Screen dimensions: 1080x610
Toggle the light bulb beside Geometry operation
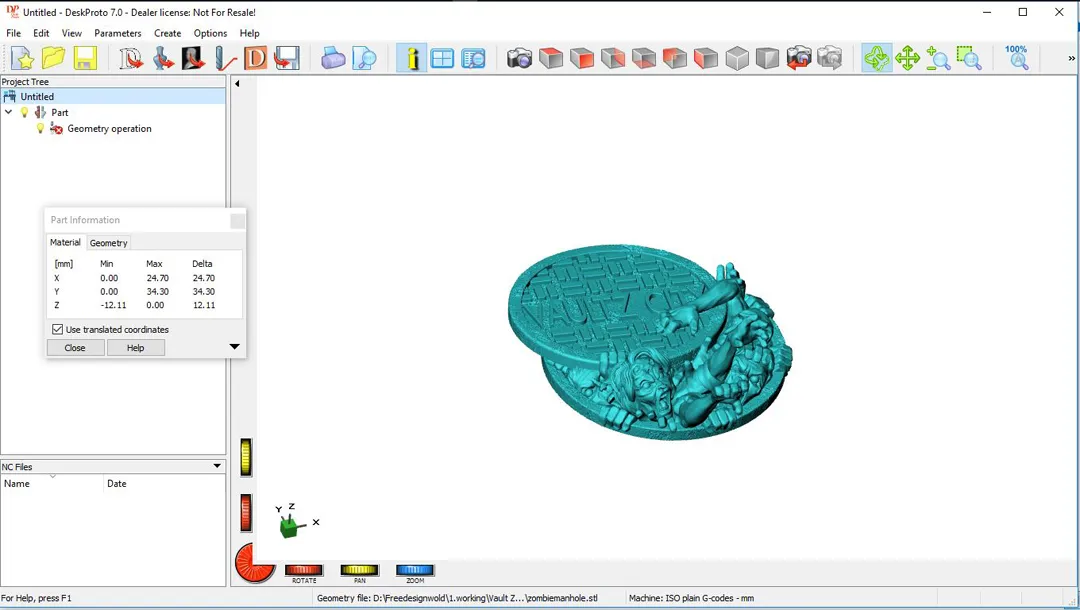40,128
